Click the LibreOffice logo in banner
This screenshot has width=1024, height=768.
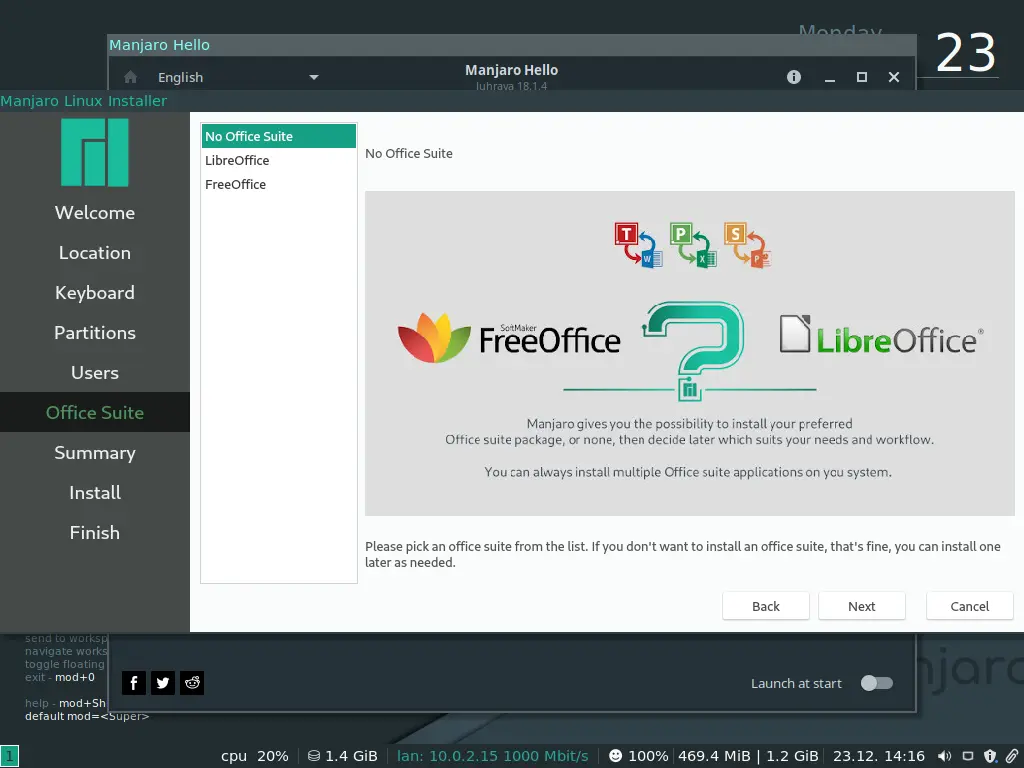point(882,335)
